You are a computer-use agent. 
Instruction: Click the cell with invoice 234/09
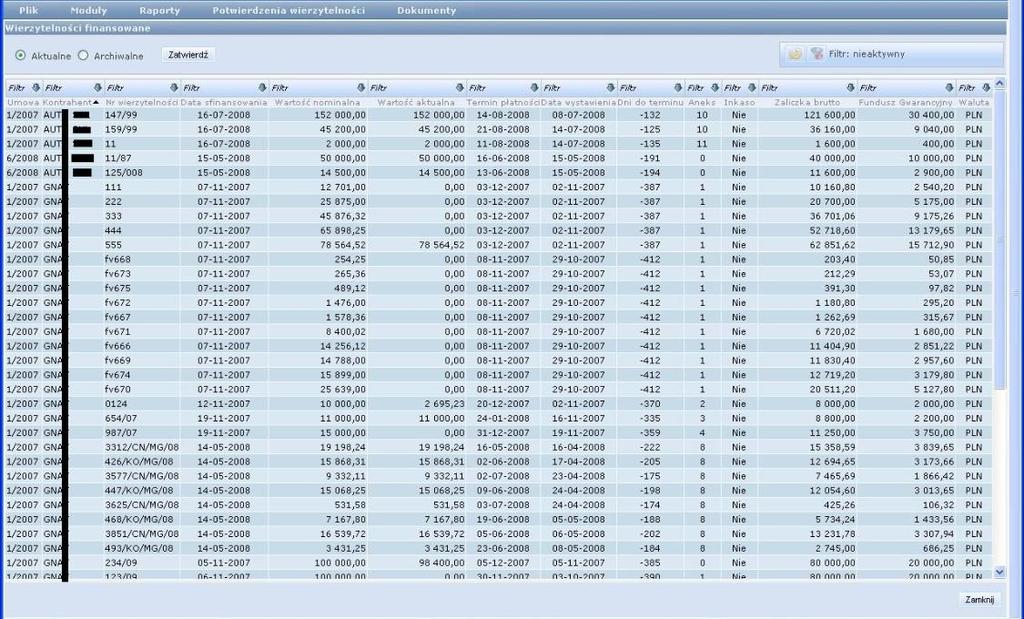tap(142, 562)
